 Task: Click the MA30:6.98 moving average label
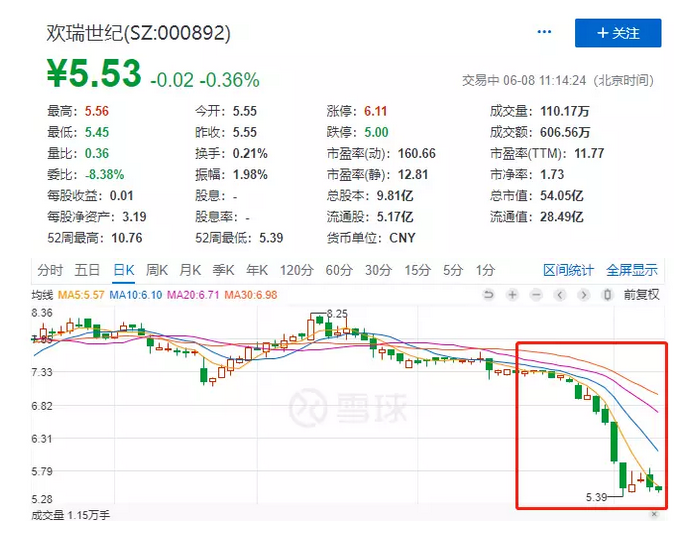pos(251,295)
